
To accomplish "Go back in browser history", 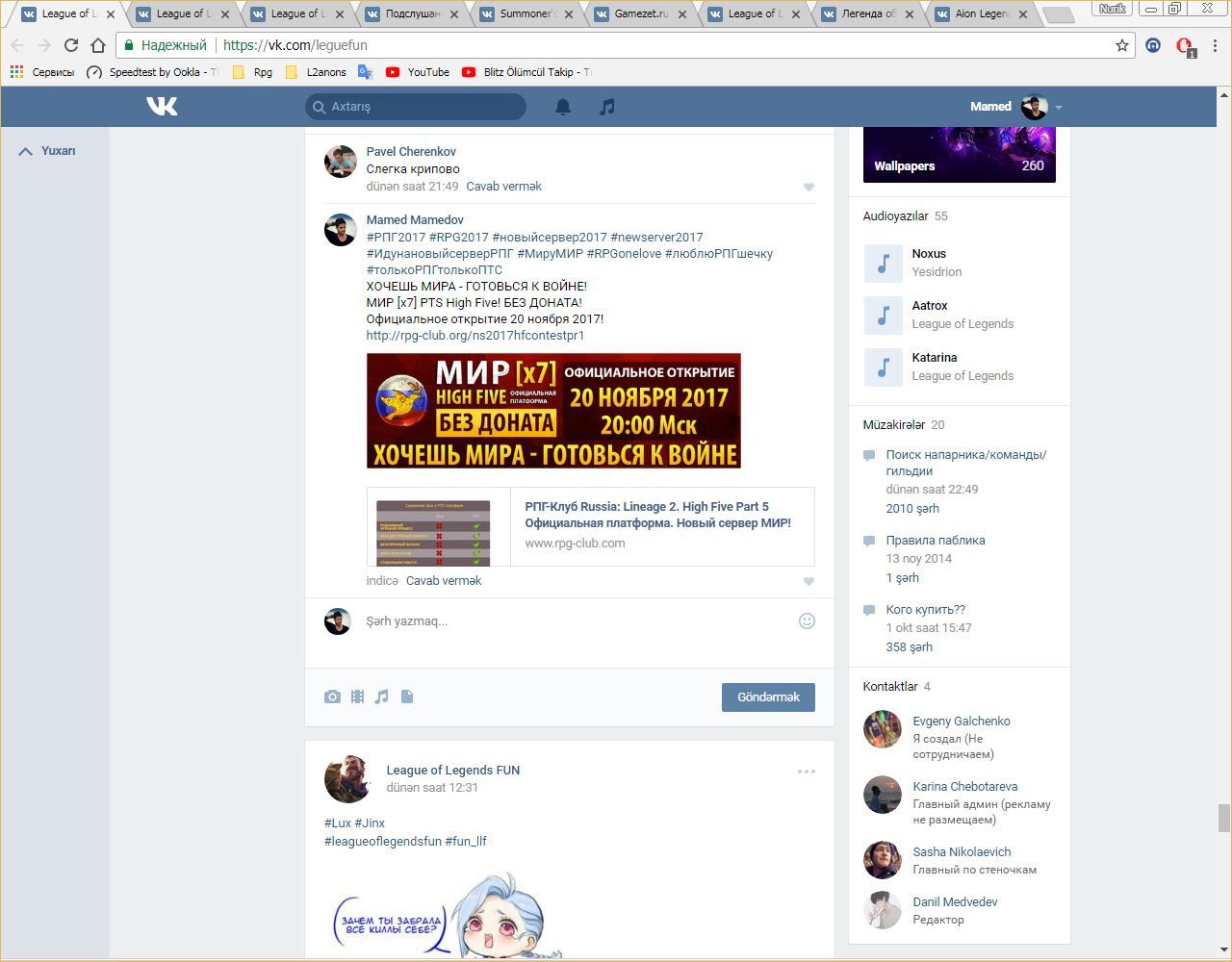I will [x=17, y=45].
